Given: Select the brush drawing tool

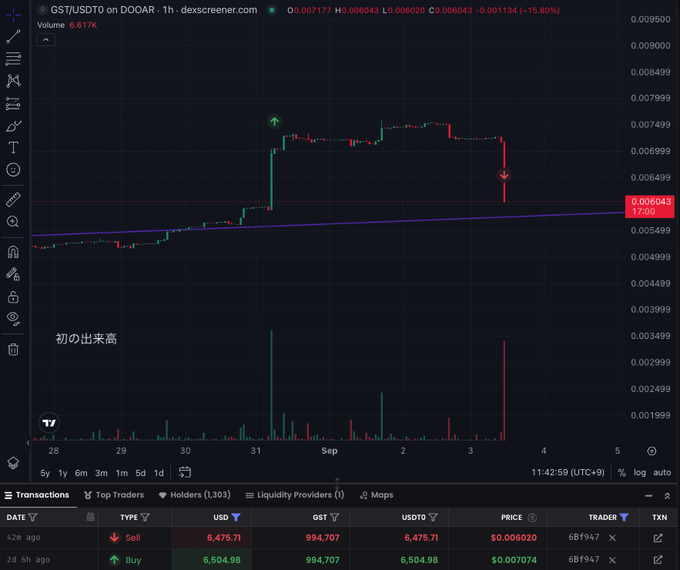Looking at the screenshot, I should (13, 126).
